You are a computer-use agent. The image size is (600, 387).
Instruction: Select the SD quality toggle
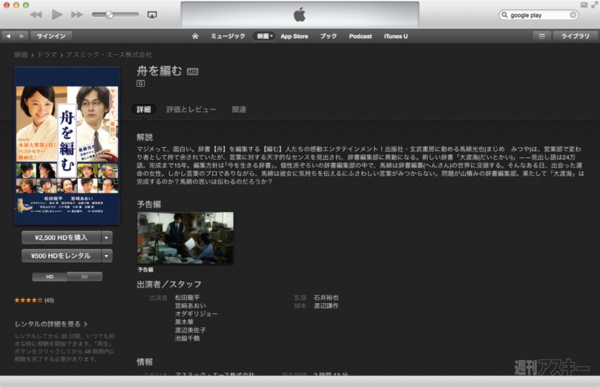click(85, 277)
